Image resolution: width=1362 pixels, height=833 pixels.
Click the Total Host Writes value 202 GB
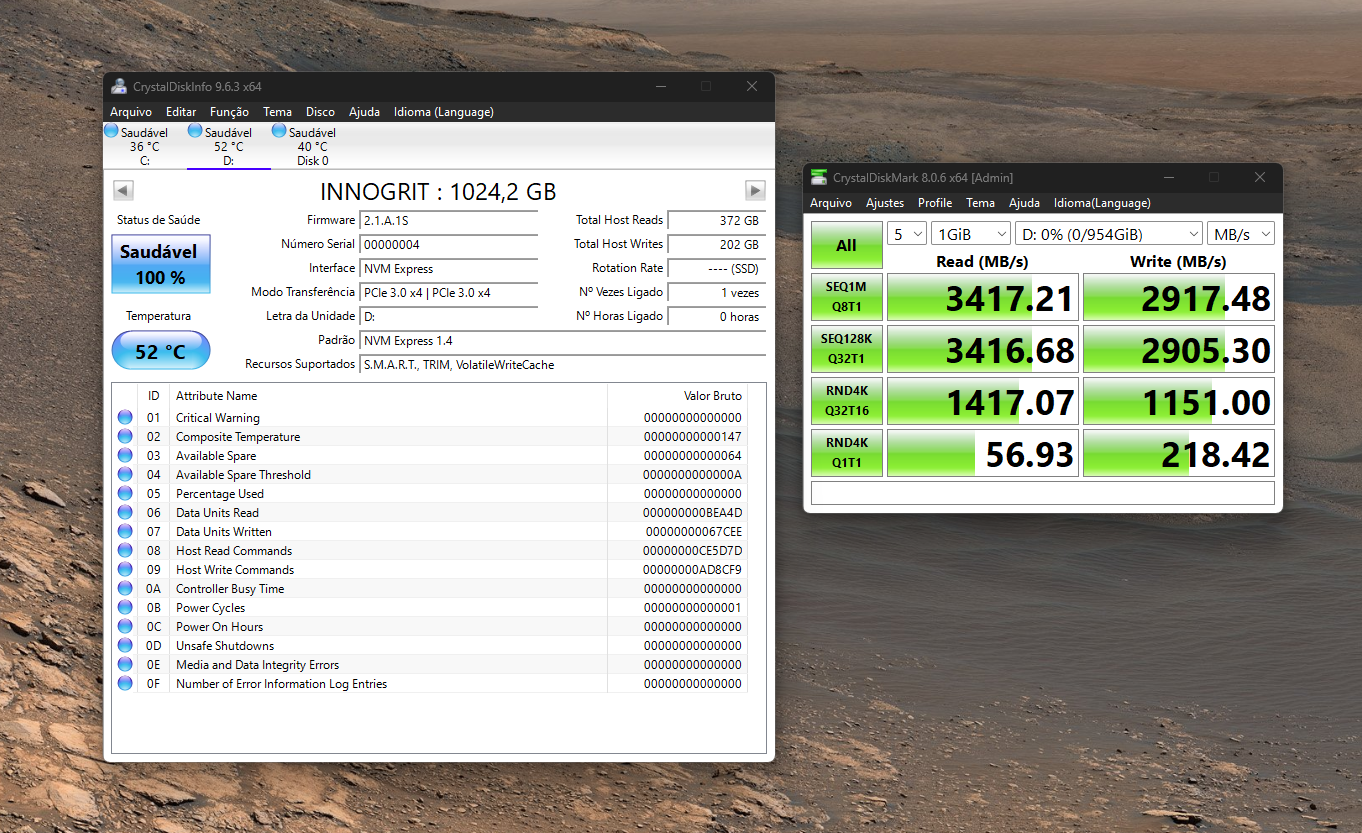(716, 244)
